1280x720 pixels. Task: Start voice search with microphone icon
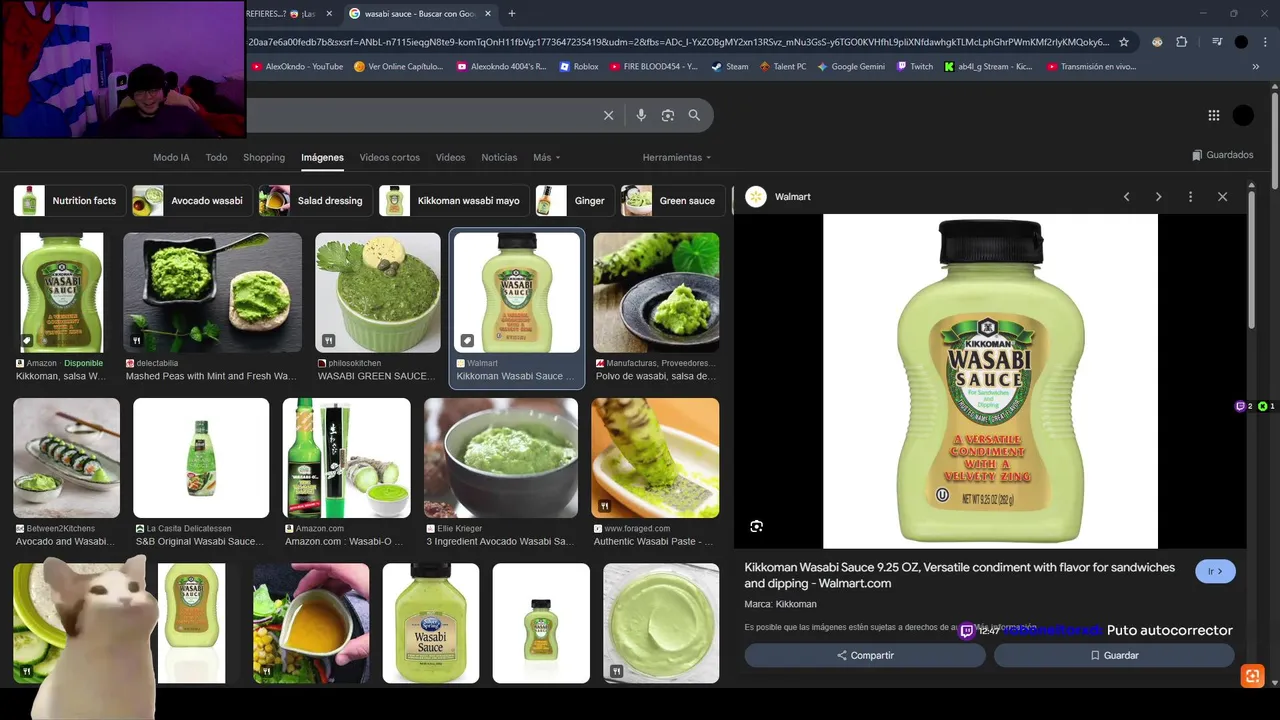tap(641, 115)
